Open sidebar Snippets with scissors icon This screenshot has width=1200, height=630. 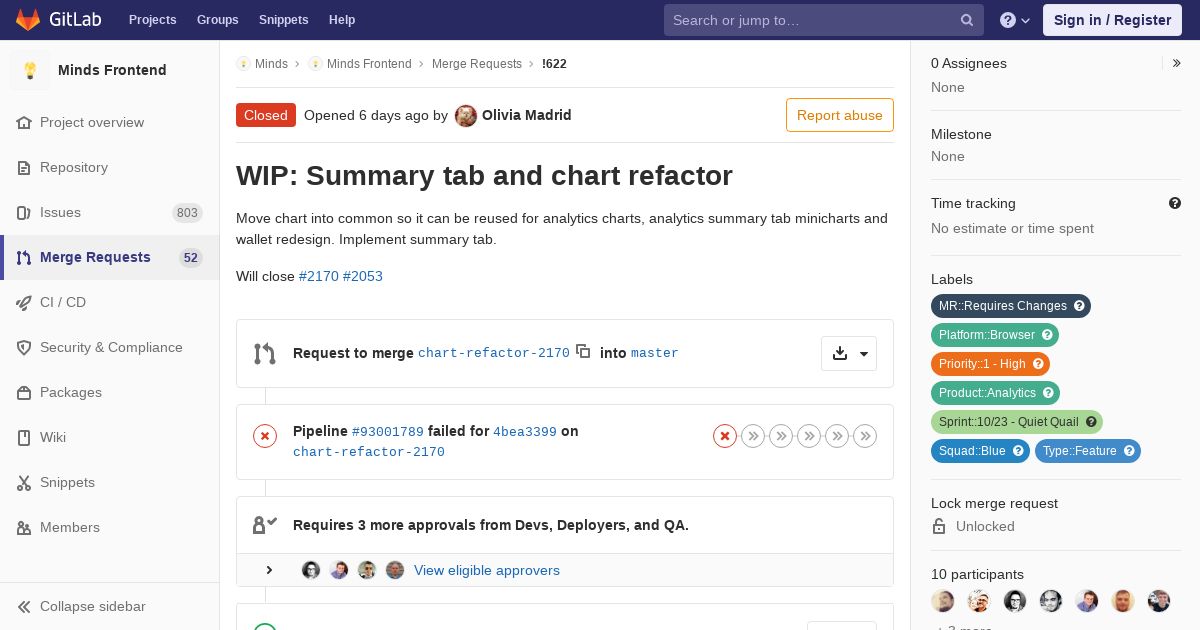click(x=110, y=482)
